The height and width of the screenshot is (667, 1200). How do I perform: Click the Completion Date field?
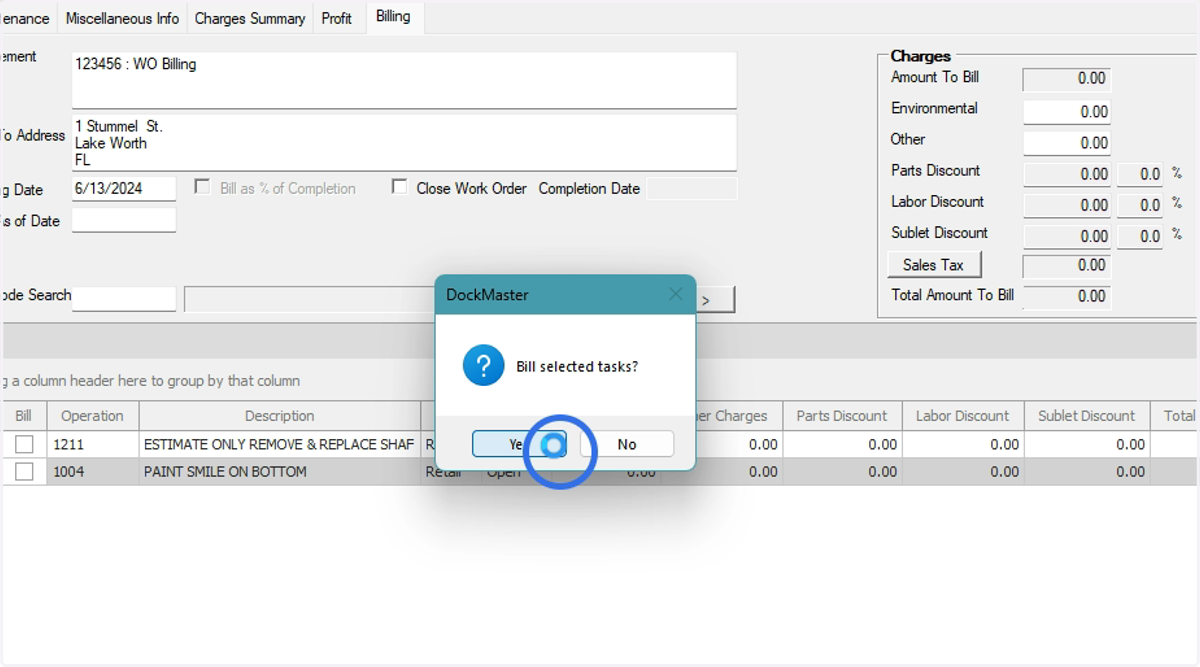(x=691, y=188)
